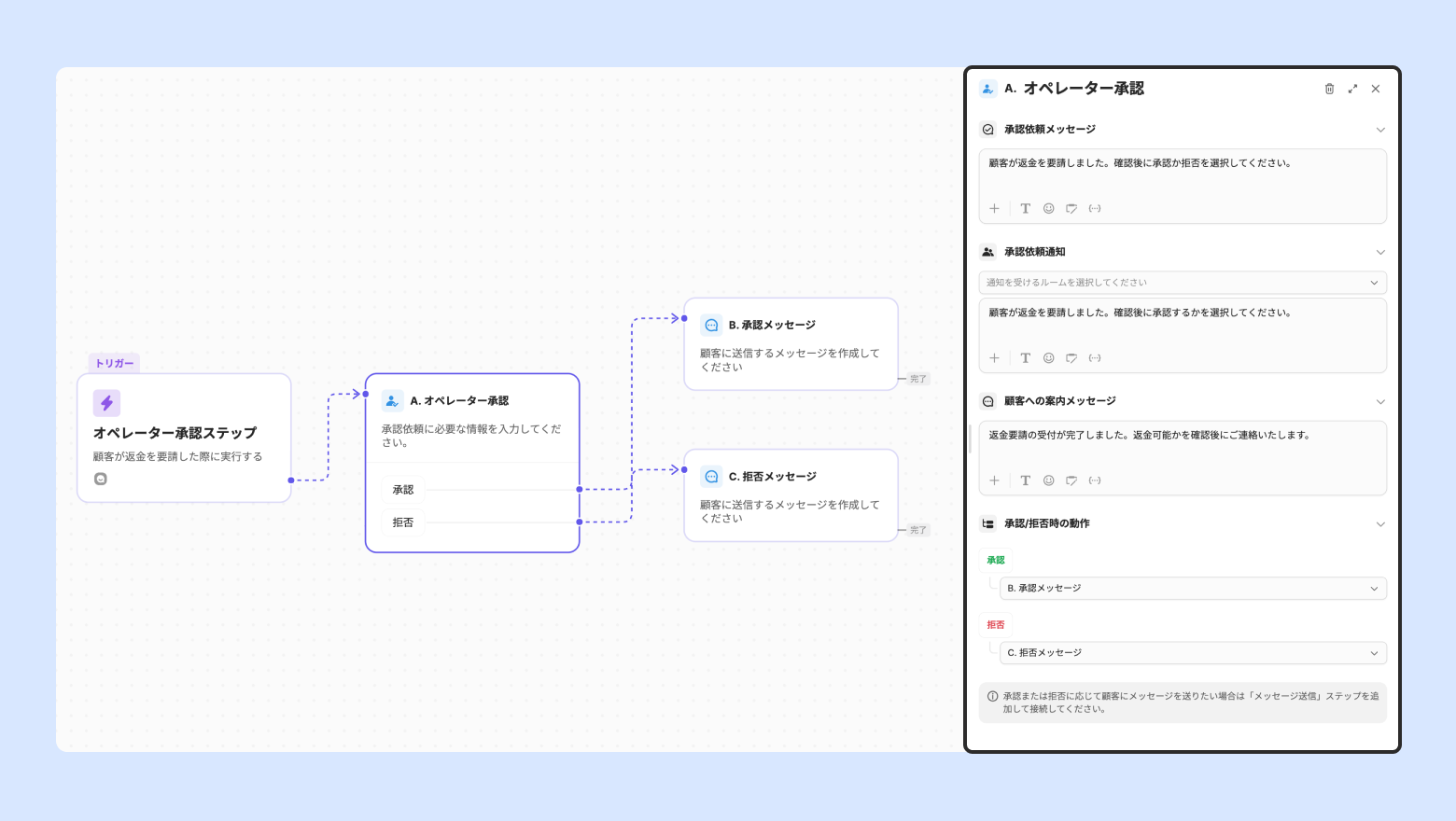Click the chat icon on node C. 拒否メッセージ

711,477
